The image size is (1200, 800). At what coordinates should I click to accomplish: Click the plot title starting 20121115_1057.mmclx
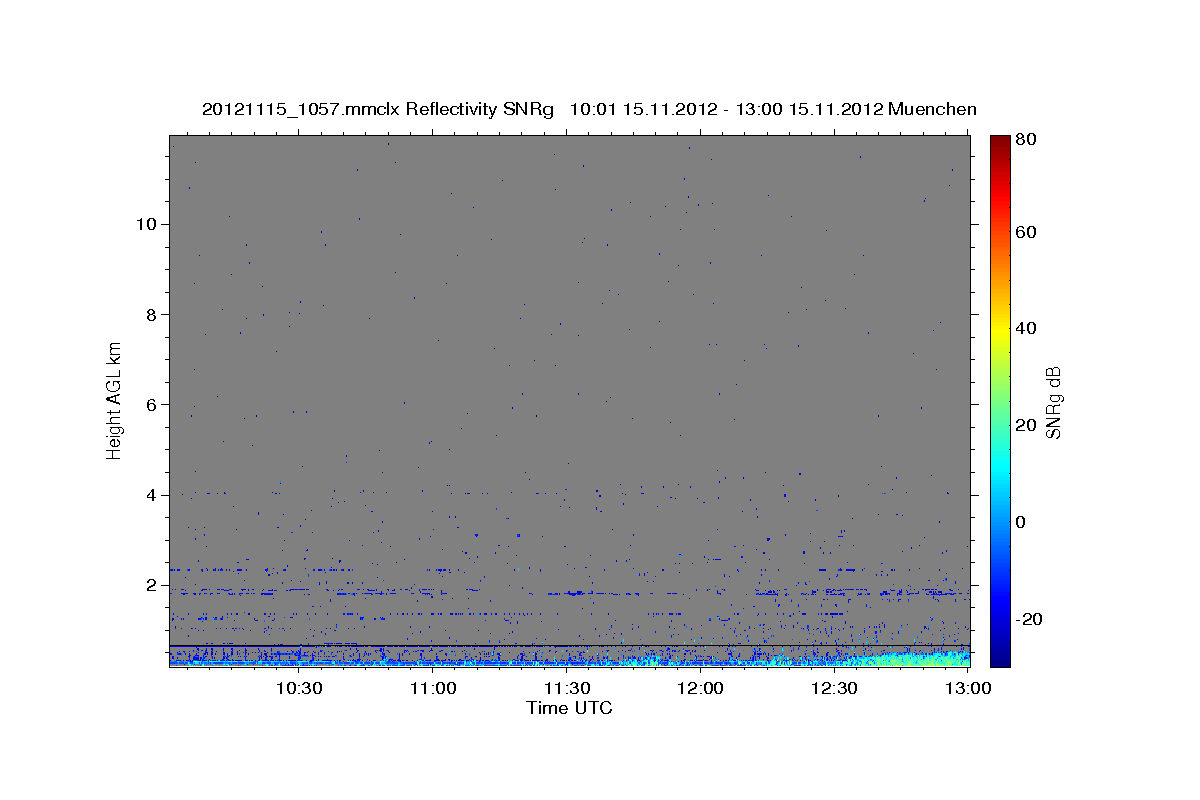click(x=589, y=109)
